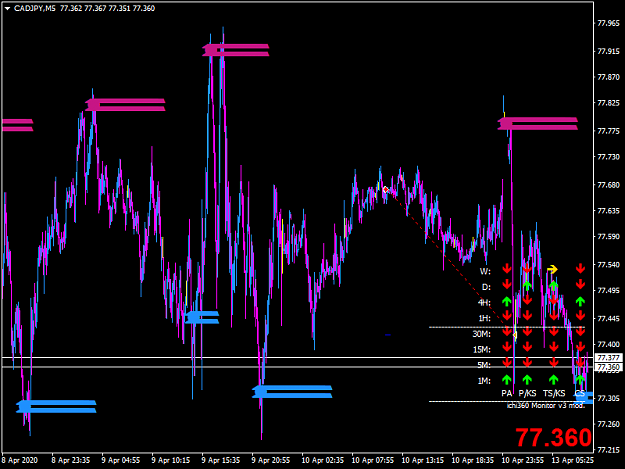Click the 15M: timeframe row label
The image size is (625, 469).
(x=482, y=350)
